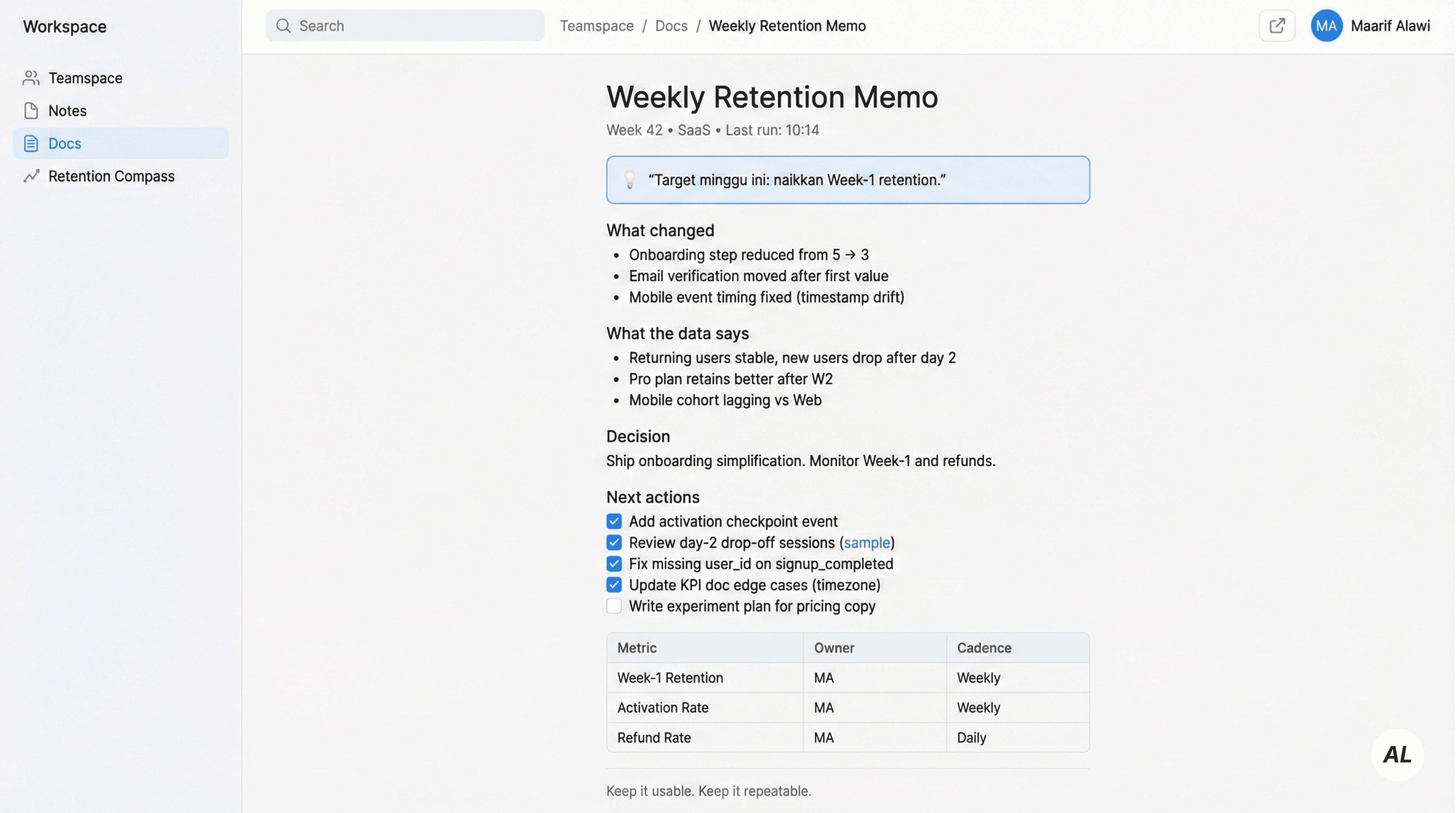Click Teamspace in the breadcrumb
The height and width of the screenshot is (813, 1456).
596,26
